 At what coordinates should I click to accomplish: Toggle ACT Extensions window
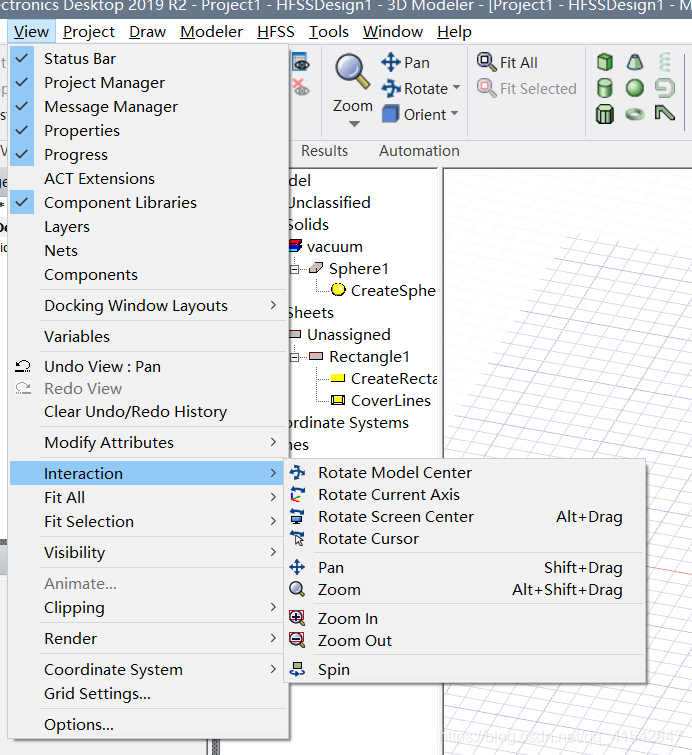coord(149,179)
